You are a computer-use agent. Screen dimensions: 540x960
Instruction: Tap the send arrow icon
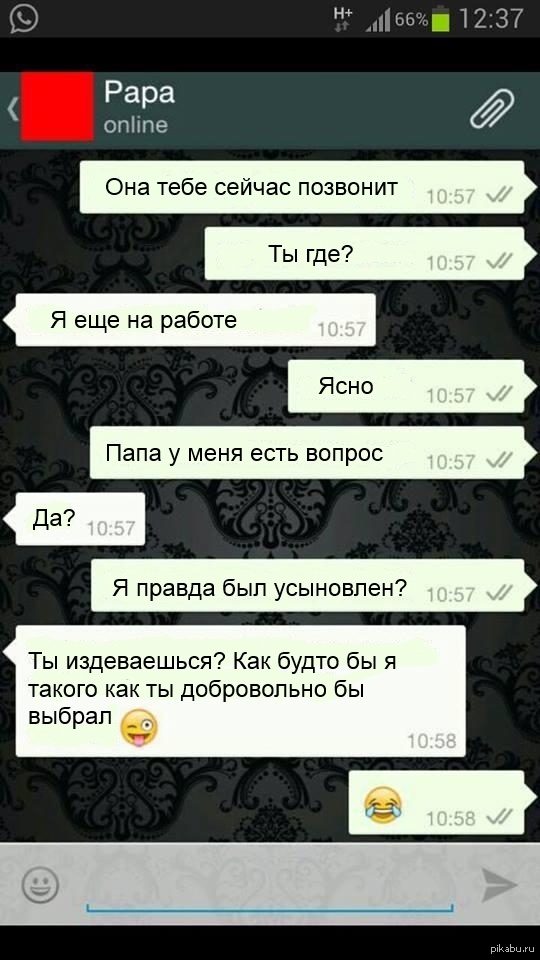500,885
